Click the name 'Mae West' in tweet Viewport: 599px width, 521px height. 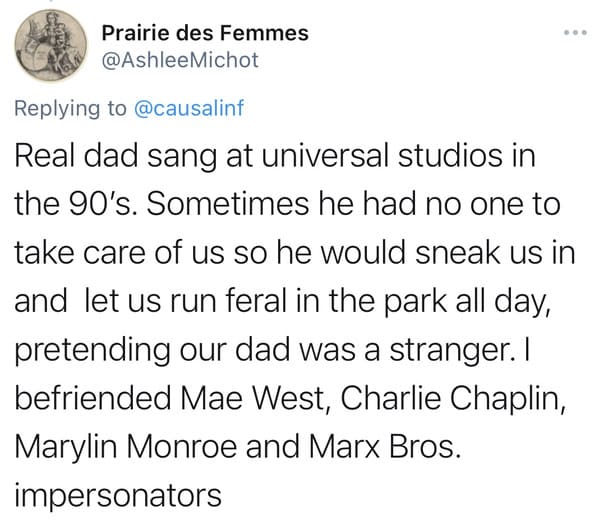point(253,398)
